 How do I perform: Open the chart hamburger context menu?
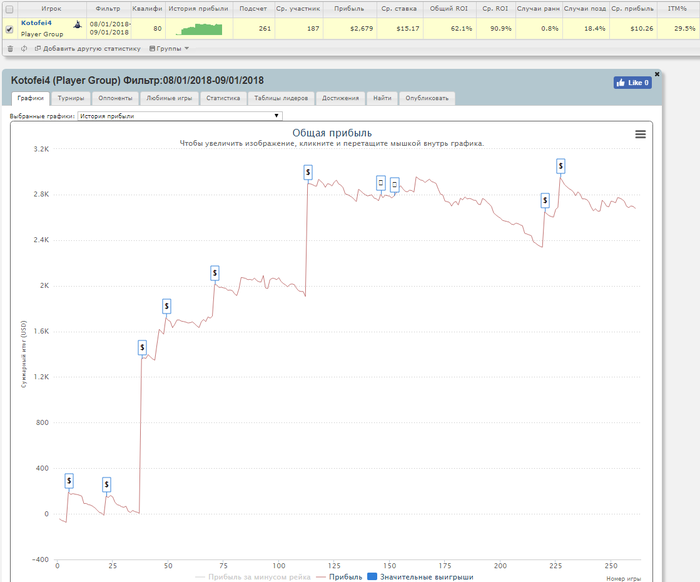[640, 134]
